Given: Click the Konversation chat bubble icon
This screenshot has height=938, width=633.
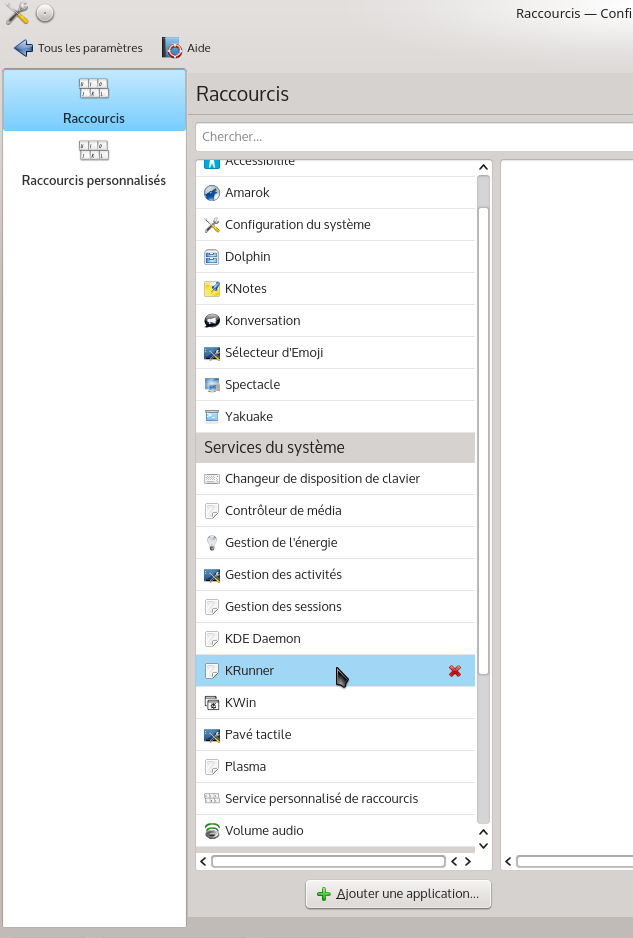Looking at the screenshot, I should pyautogui.click(x=212, y=321).
